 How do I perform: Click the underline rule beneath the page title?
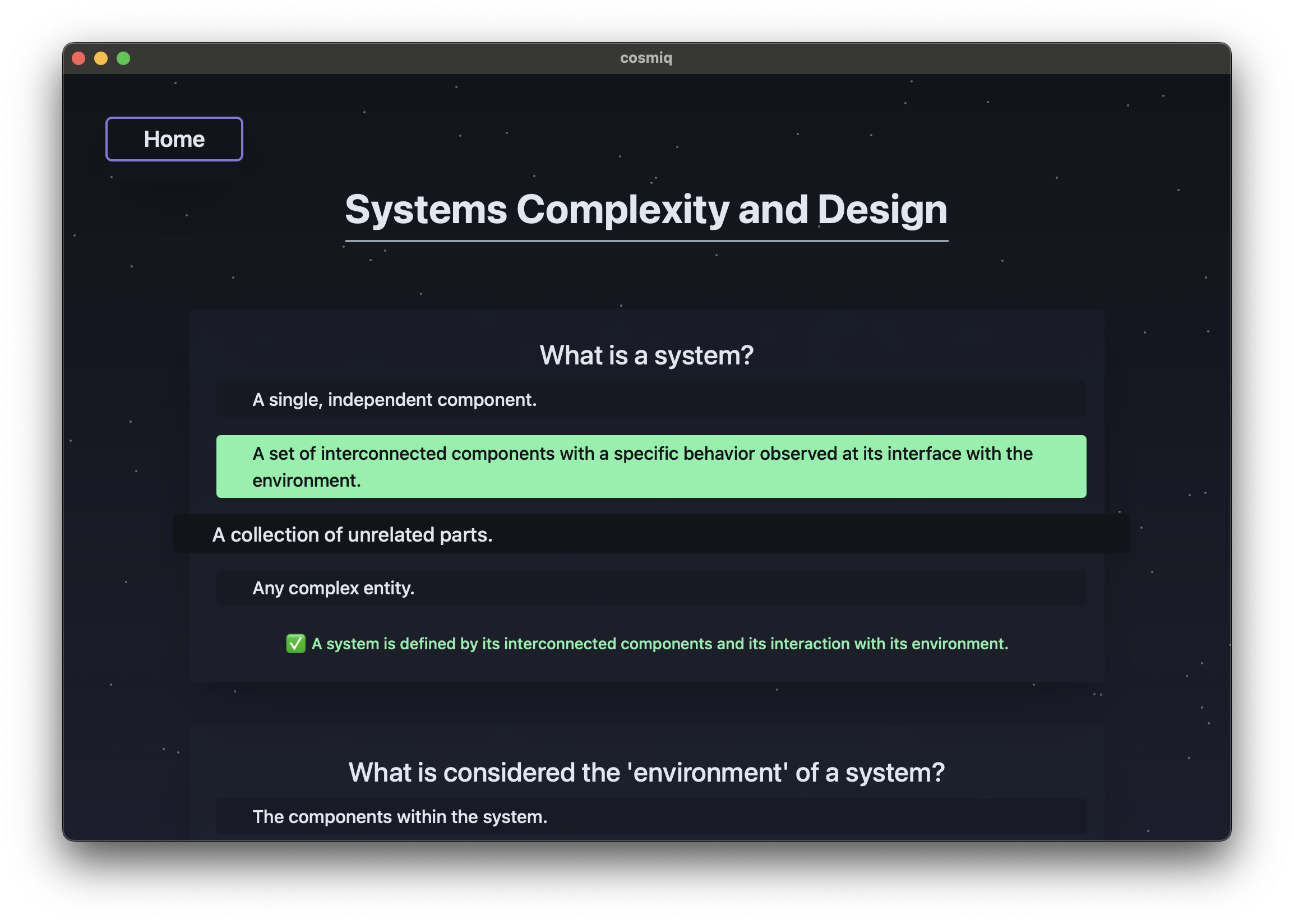[x=646, y=241]
